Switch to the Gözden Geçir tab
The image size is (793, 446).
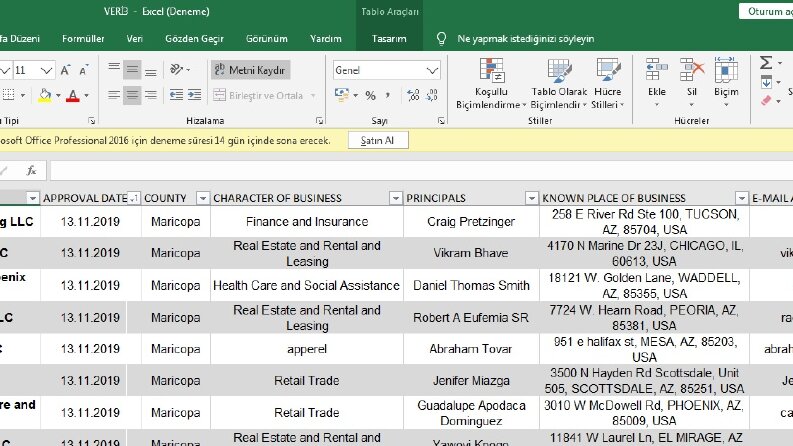[x=194, y=38]
